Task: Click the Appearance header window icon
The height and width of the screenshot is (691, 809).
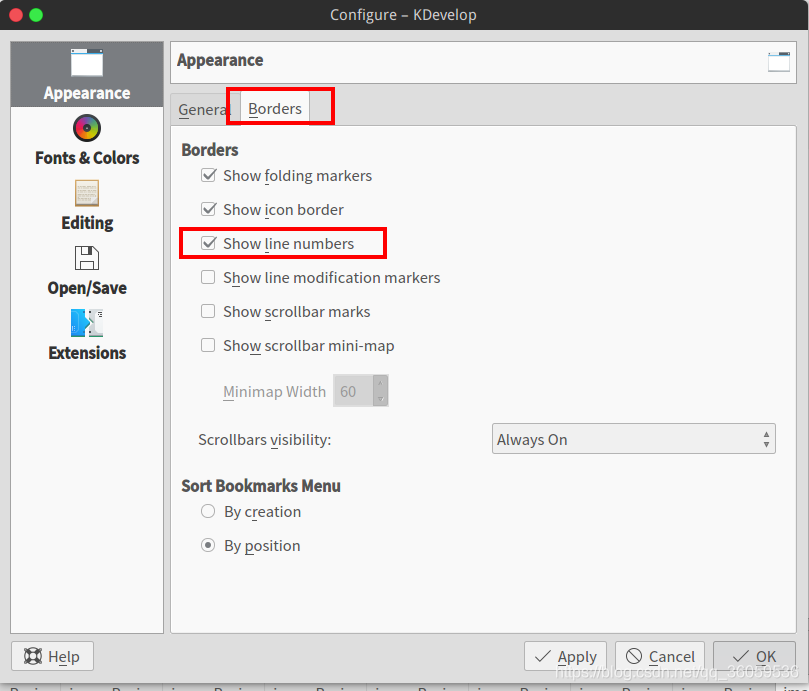Action: [x=779, y=62]
